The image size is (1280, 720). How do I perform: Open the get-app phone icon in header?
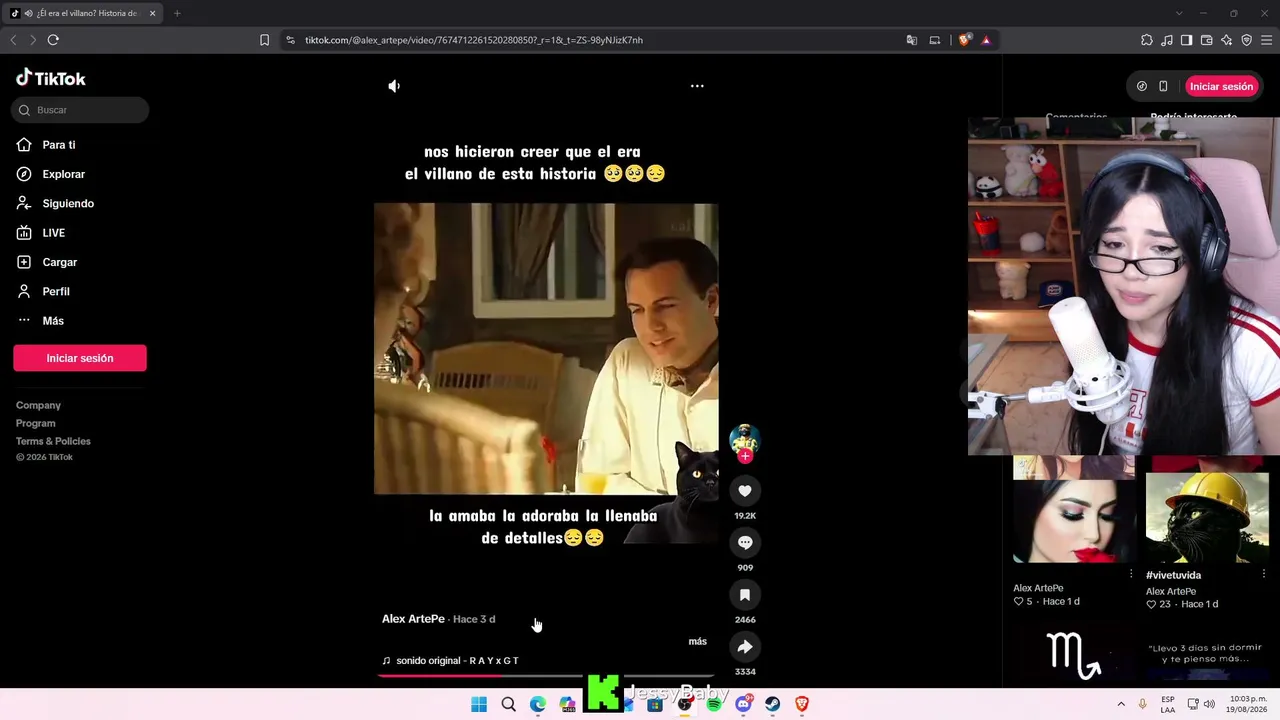(x=1163, y=86)
